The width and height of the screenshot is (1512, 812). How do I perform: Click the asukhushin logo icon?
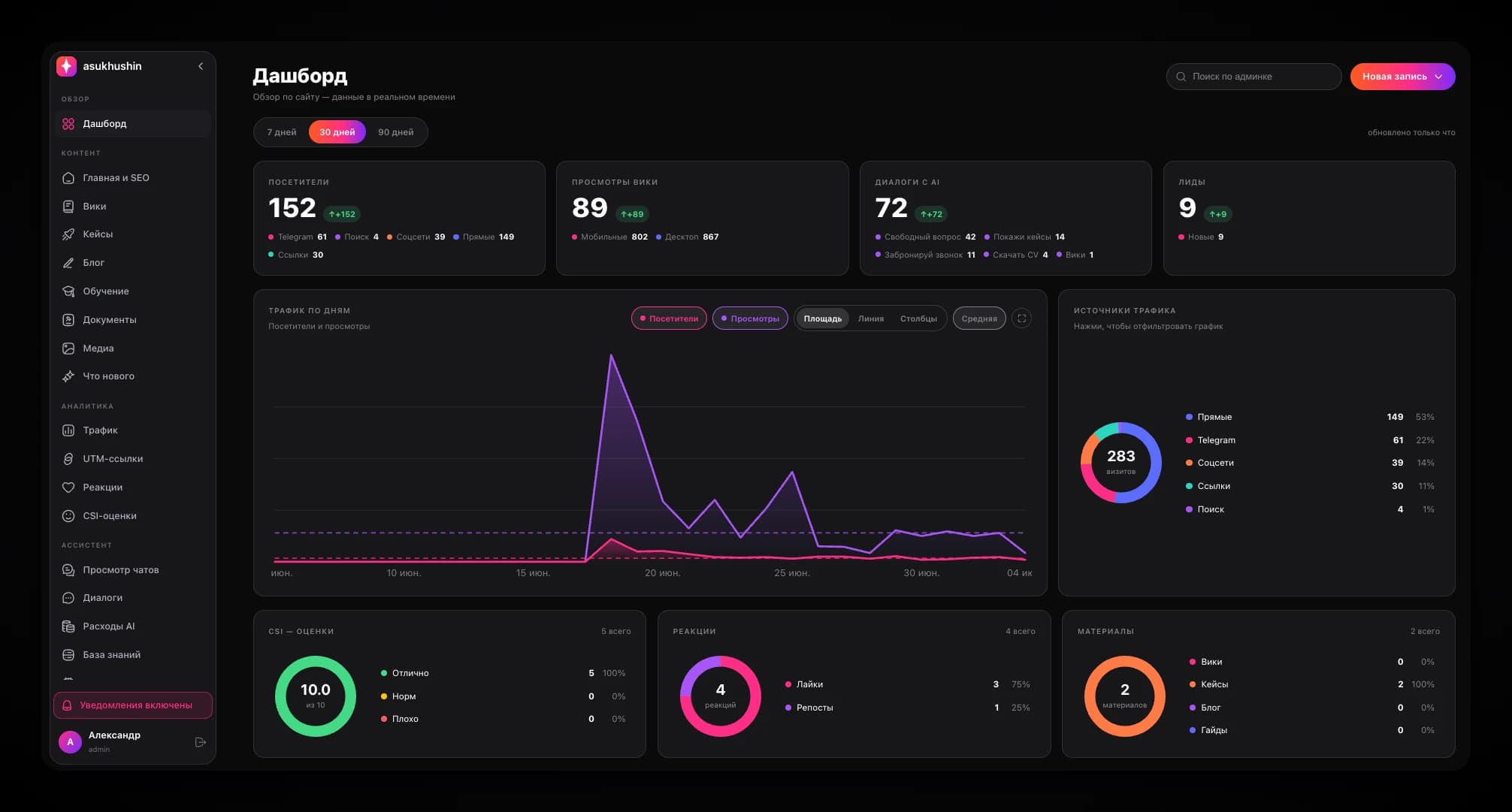coord(66,66)
